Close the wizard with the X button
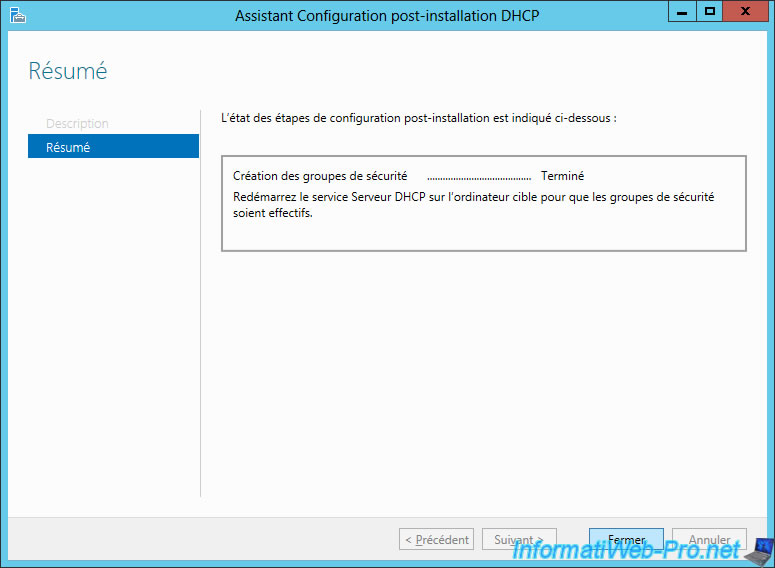Screen dimensions: 775x568 [745, 12]
